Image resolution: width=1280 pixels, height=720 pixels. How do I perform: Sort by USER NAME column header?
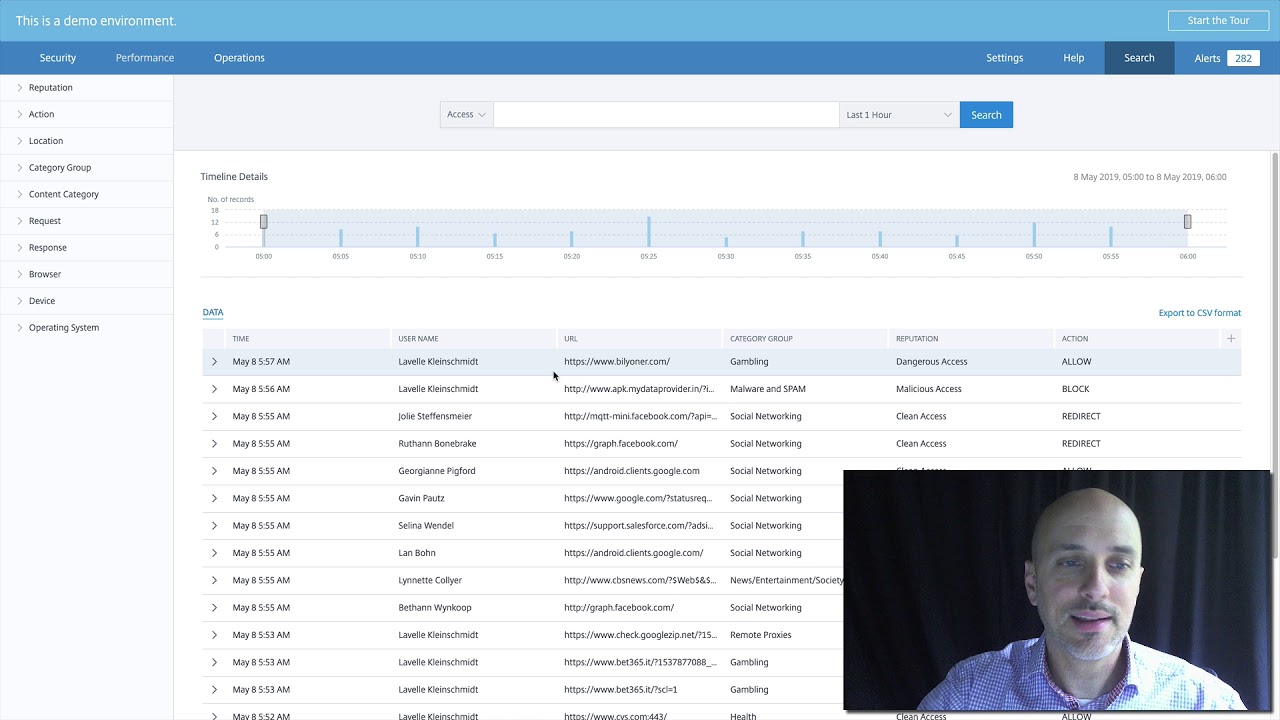(418, 339)
